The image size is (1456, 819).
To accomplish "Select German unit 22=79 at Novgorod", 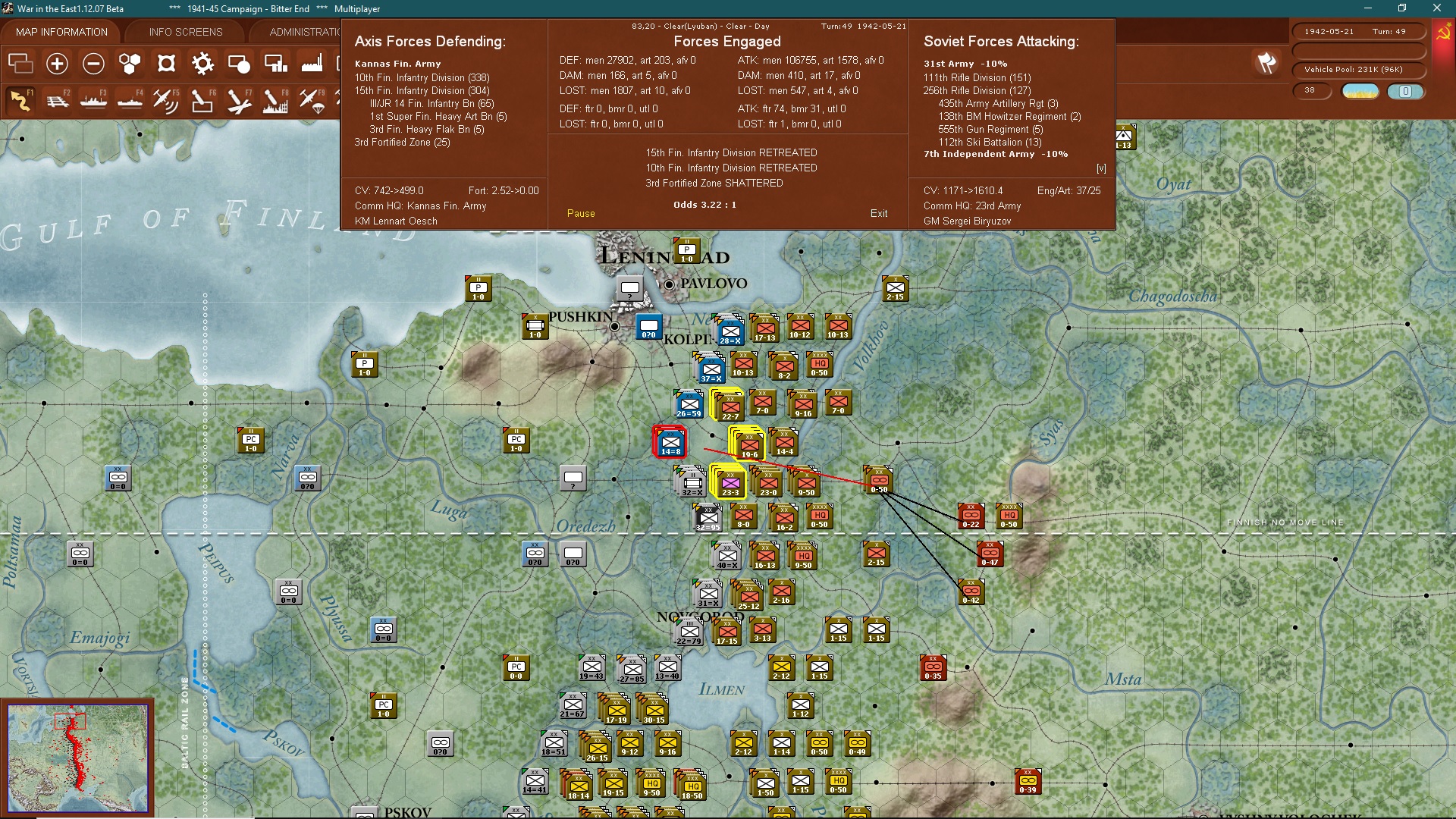I will 689,632.
